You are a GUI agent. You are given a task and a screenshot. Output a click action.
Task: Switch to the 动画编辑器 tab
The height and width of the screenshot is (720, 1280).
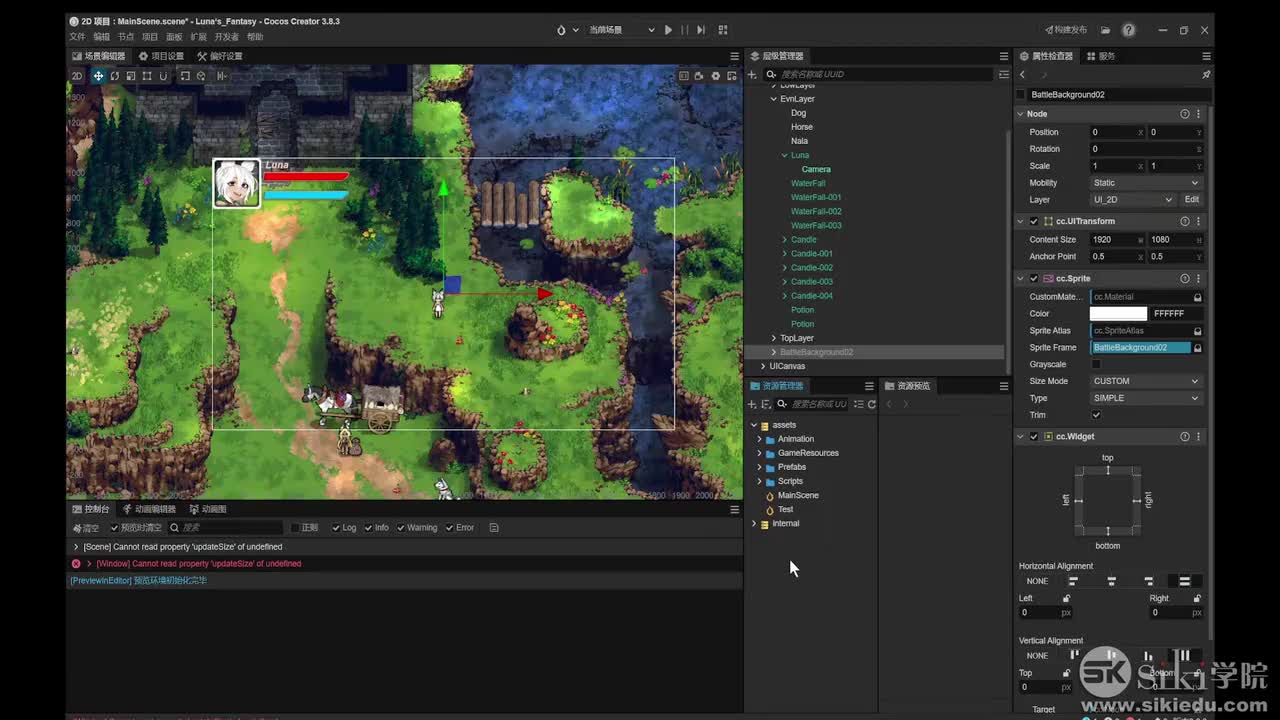(149, 509)
